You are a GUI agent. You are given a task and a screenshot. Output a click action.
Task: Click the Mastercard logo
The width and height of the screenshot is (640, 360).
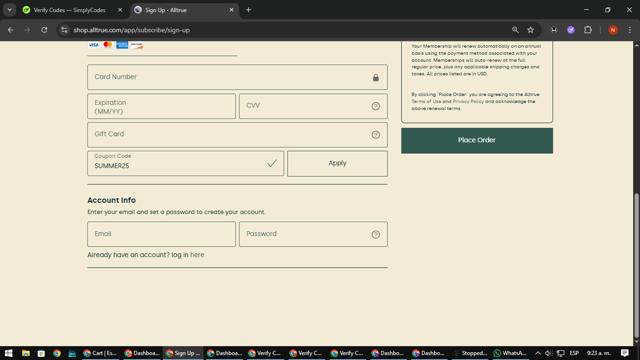pos(108,44)
